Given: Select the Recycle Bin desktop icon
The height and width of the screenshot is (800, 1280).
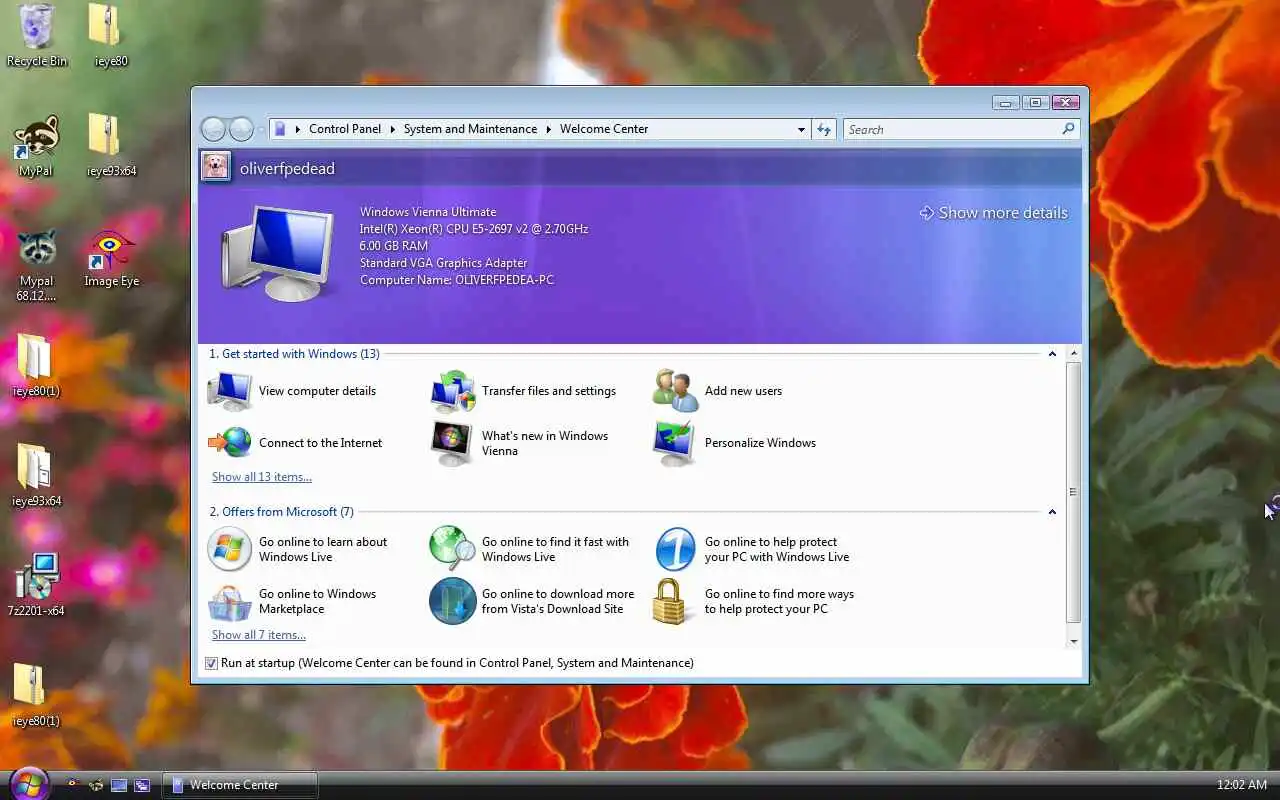Looking at the screenshot, I should tap(37, 36).
